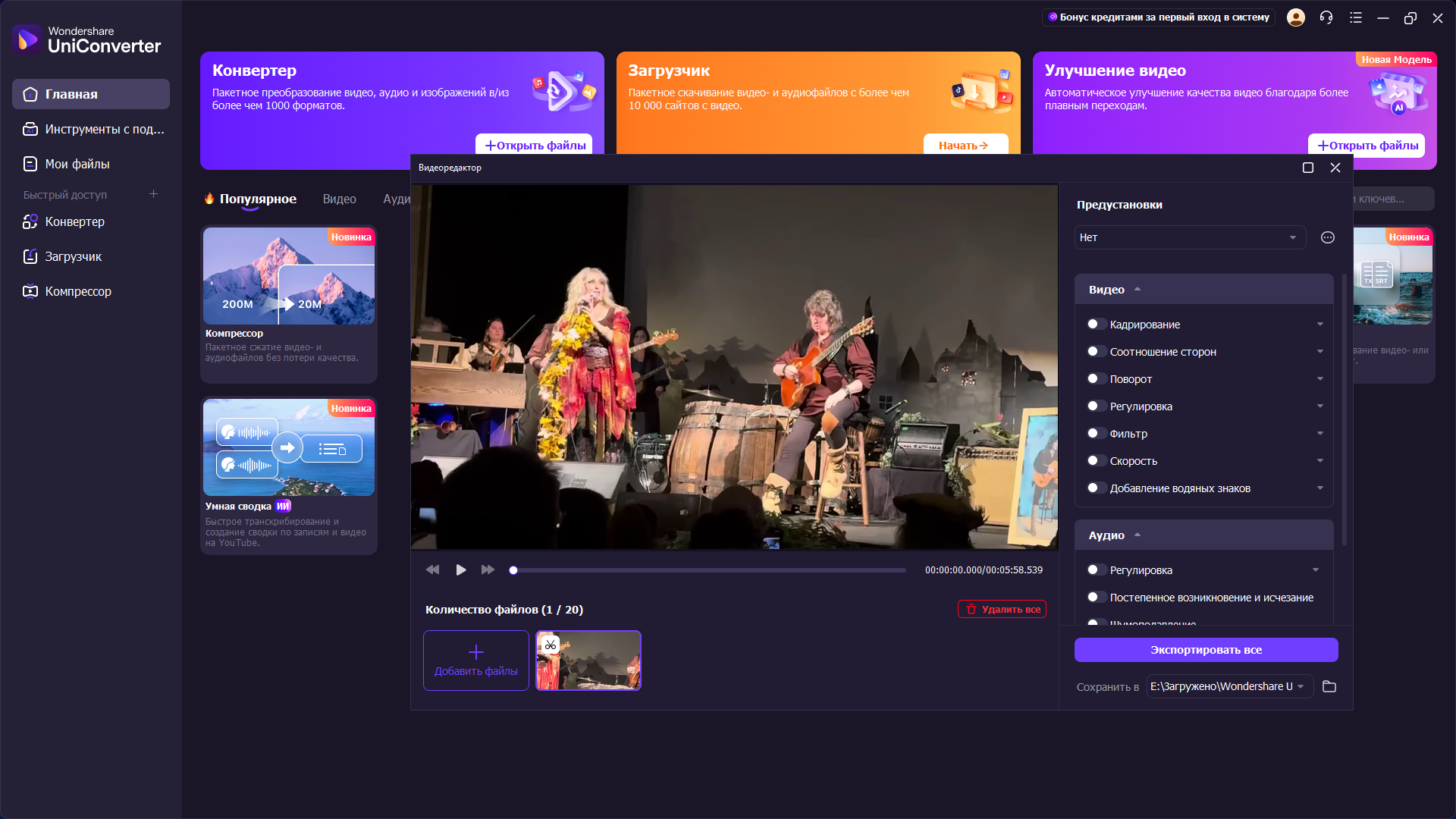Click the video playback progress slider
Viewport: 1456px width, 819px height.
click(709, 570)
